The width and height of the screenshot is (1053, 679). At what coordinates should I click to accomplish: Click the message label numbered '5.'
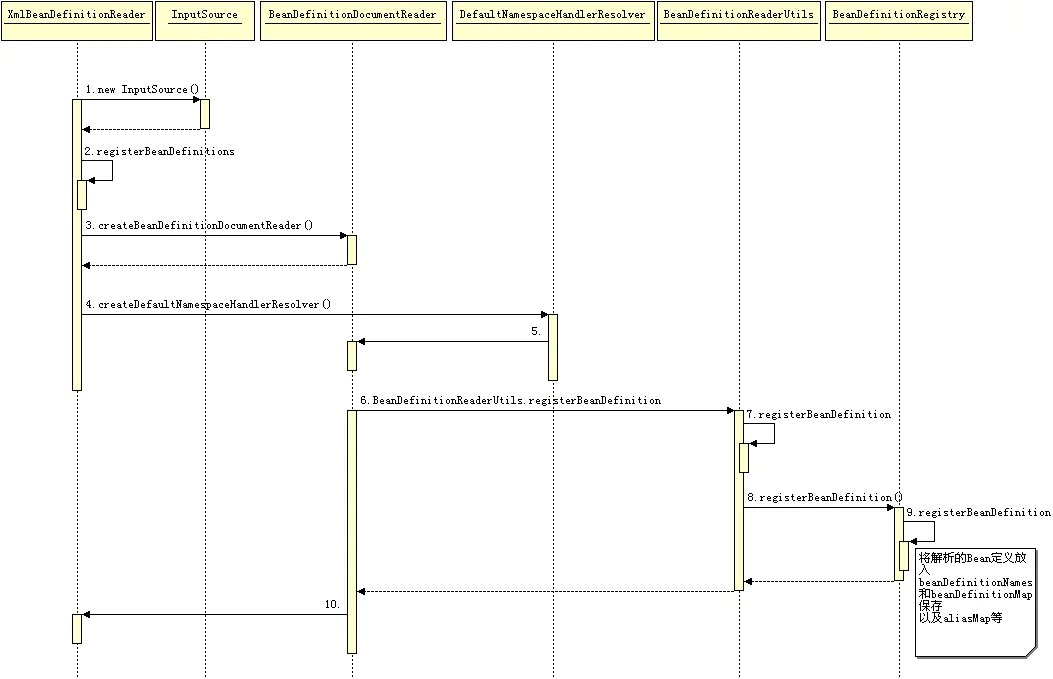pyautogui.click(x=535, y=331)
